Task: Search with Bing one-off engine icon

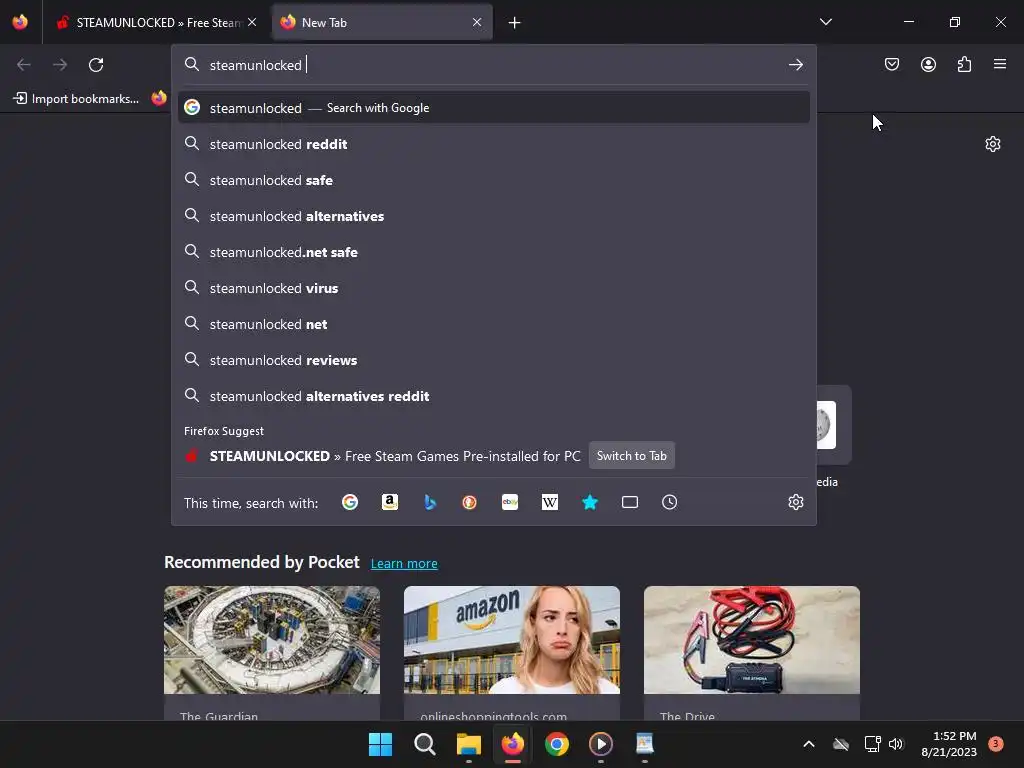Action: 430,502
